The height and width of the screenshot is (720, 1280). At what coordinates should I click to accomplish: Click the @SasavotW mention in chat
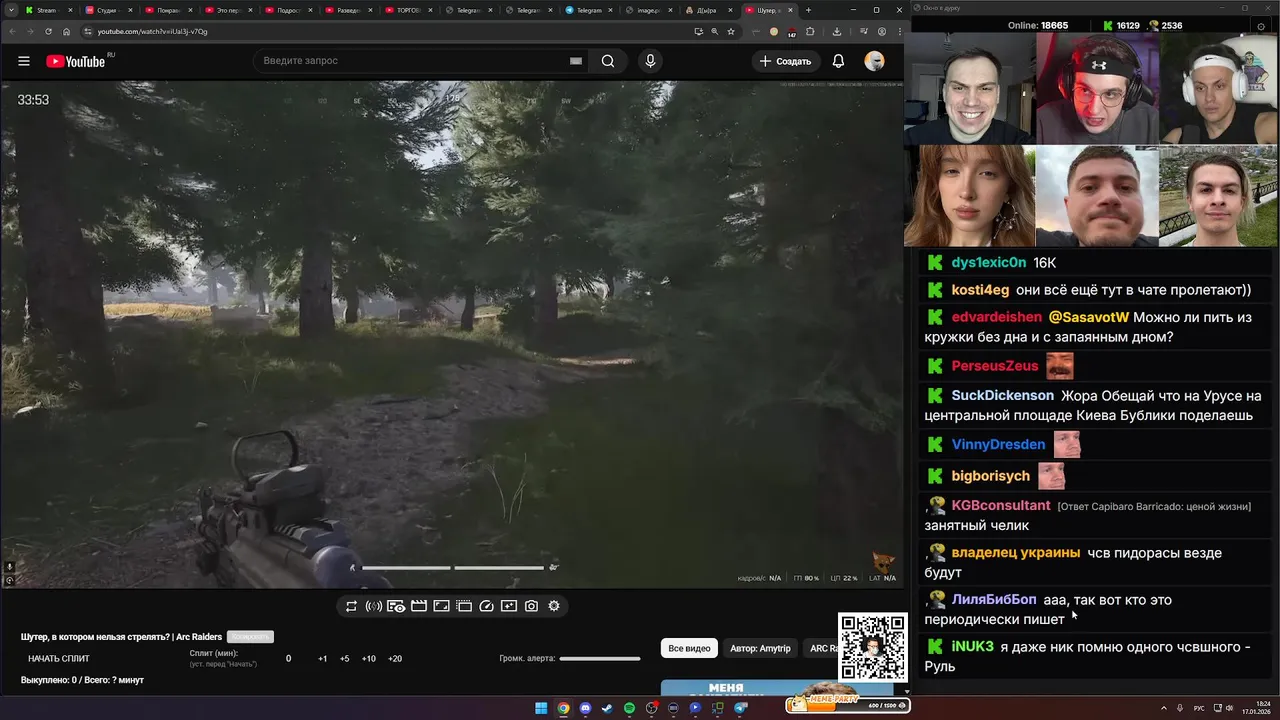click(1088, 317)
